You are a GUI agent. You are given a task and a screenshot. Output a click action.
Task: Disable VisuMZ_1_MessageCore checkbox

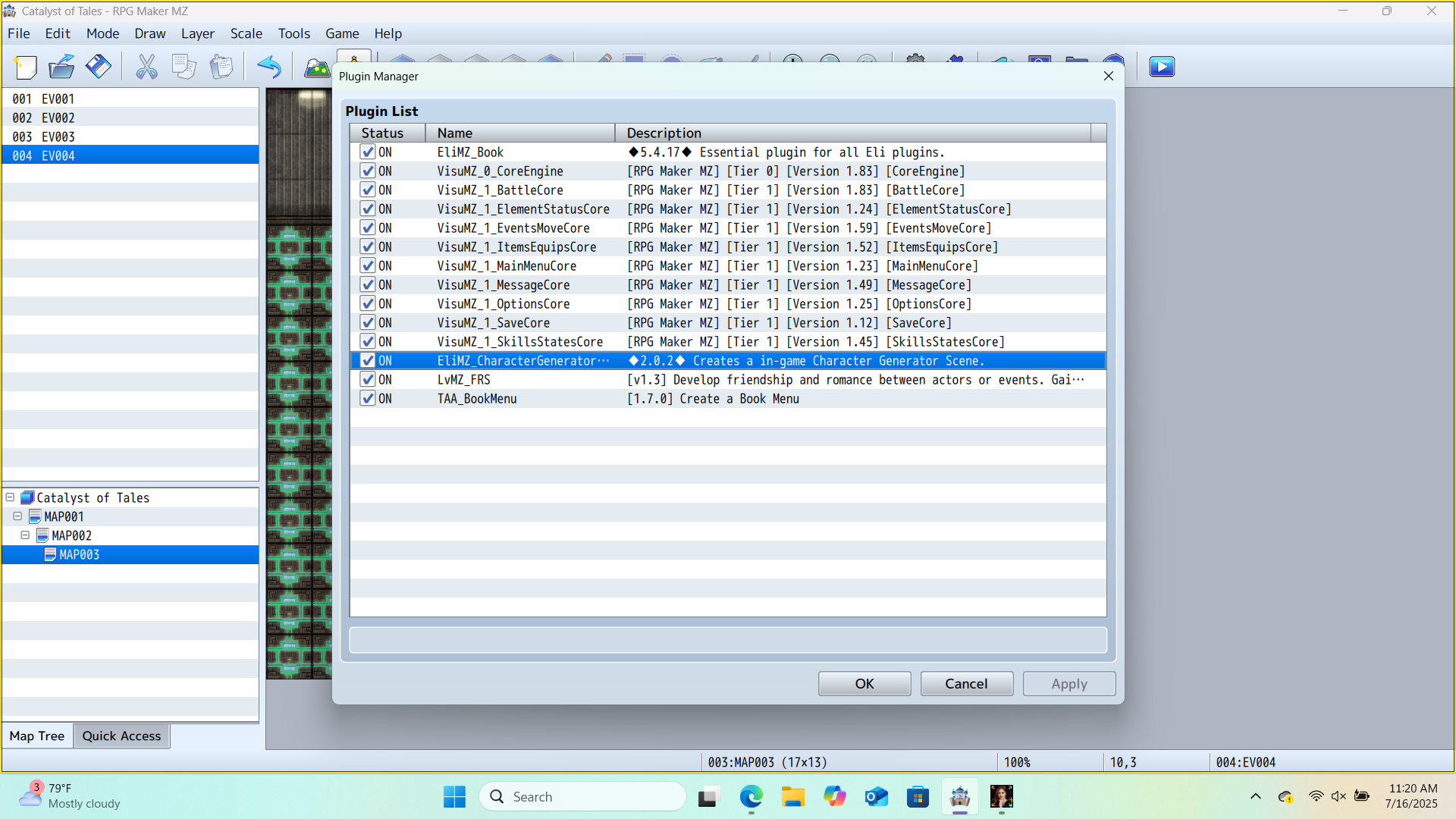[x=368, y=285]
